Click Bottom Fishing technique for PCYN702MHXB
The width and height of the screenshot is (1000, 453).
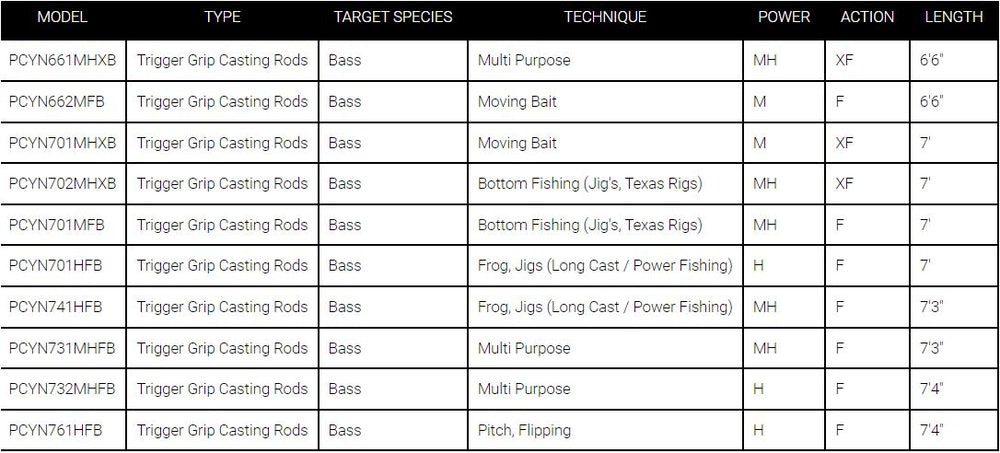(x=590, y=184)
